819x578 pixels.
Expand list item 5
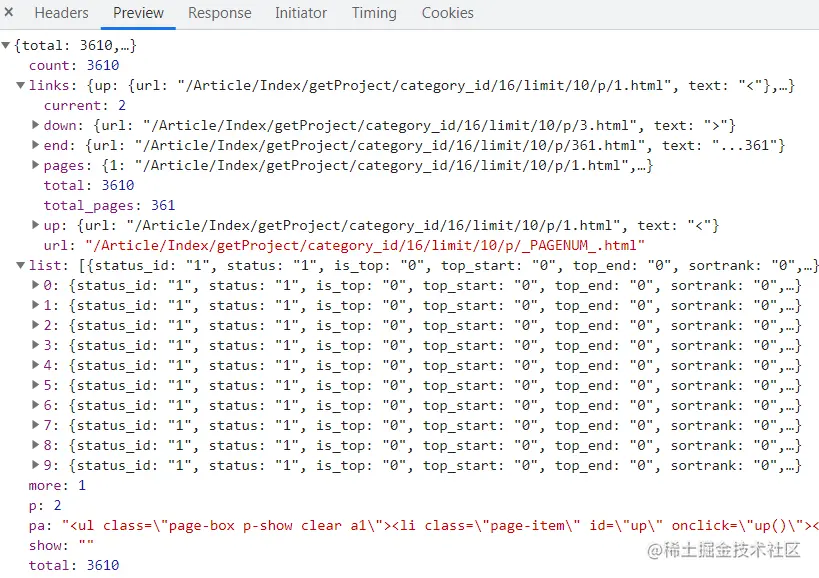tap(36, 385)
